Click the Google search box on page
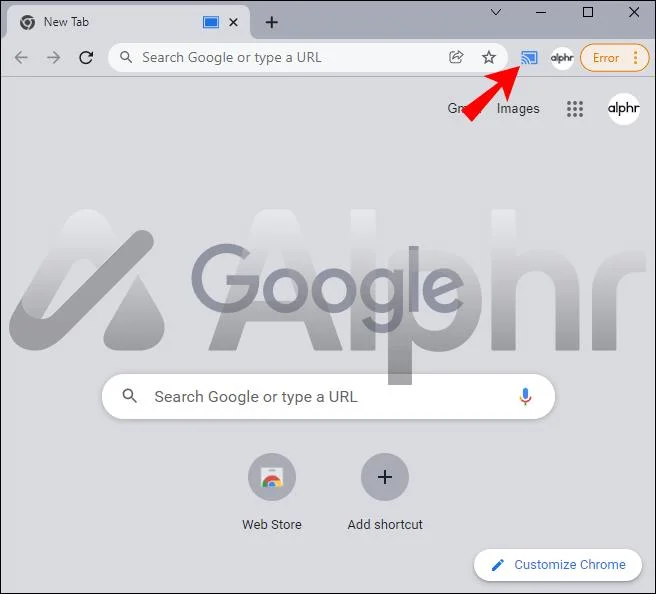This screenshot has height=594, width=656. pos(328,397)
